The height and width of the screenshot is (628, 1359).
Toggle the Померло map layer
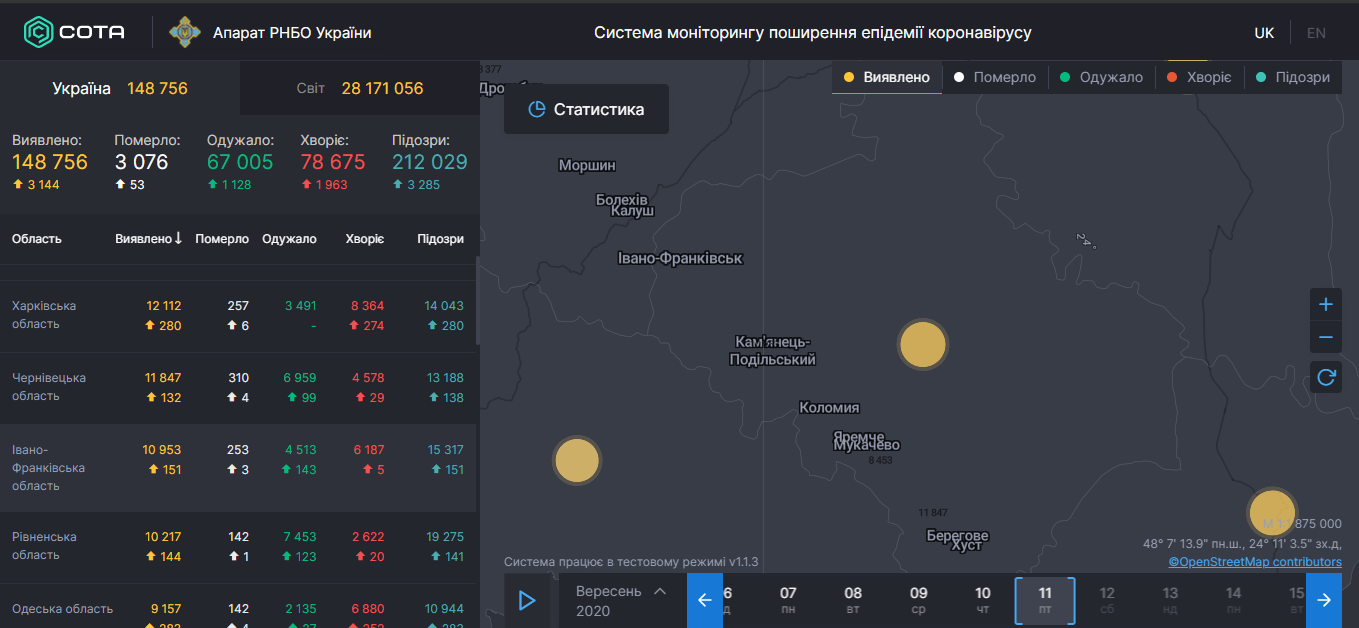[x=995, y=75]
